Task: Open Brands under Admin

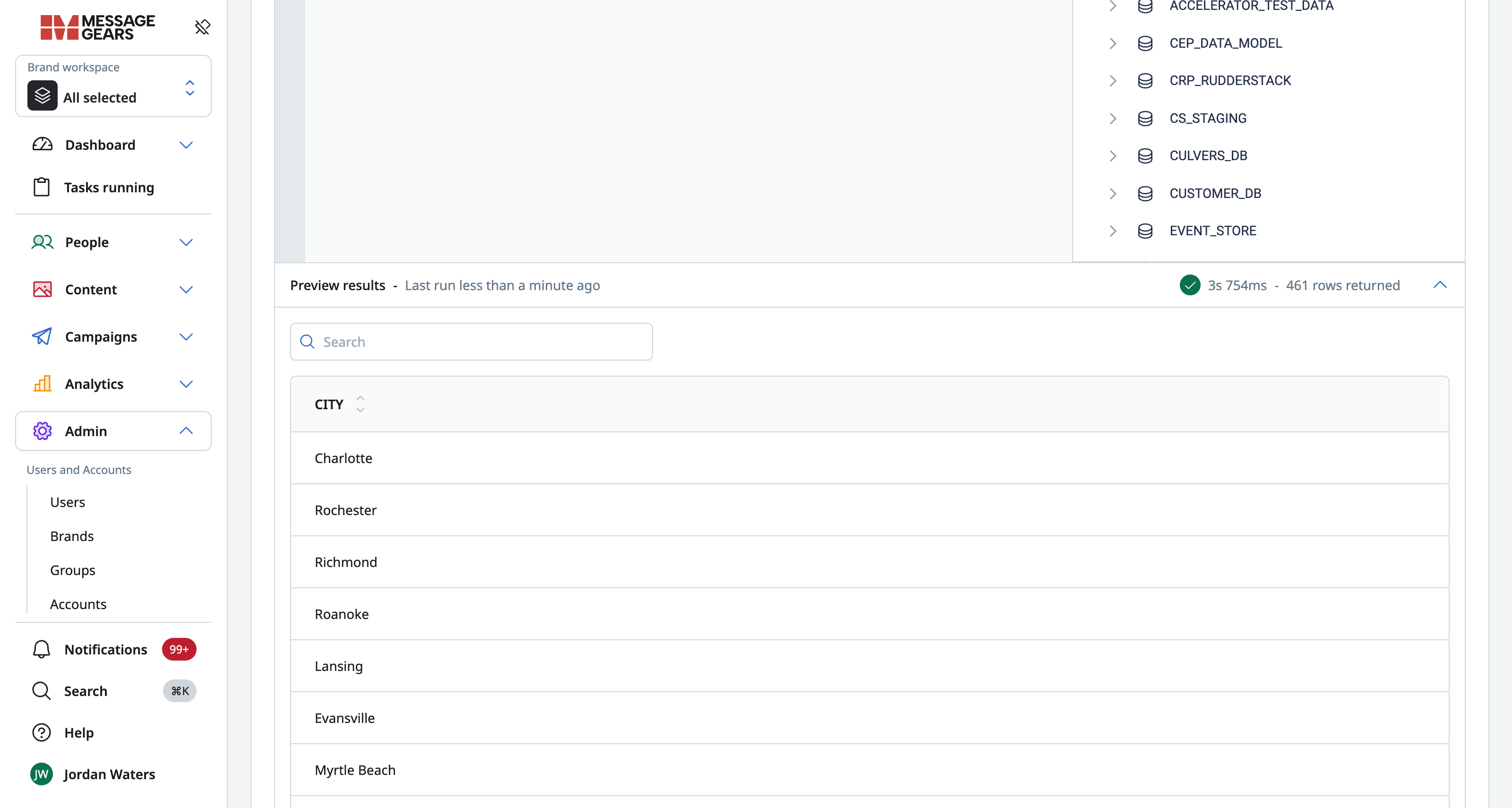Action: point(72,536)
